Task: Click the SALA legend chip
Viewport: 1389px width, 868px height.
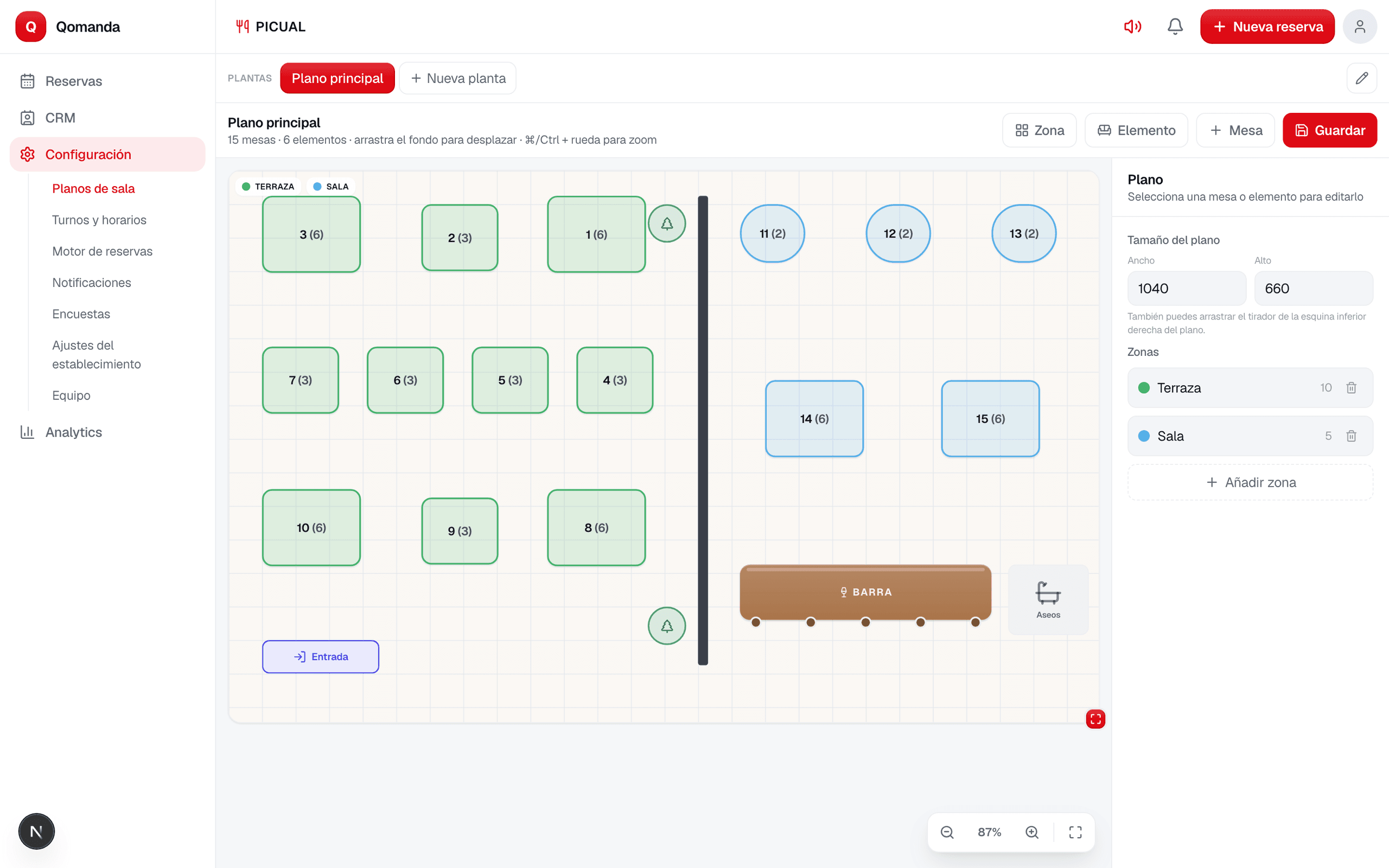Action: [x=331, y=187]
